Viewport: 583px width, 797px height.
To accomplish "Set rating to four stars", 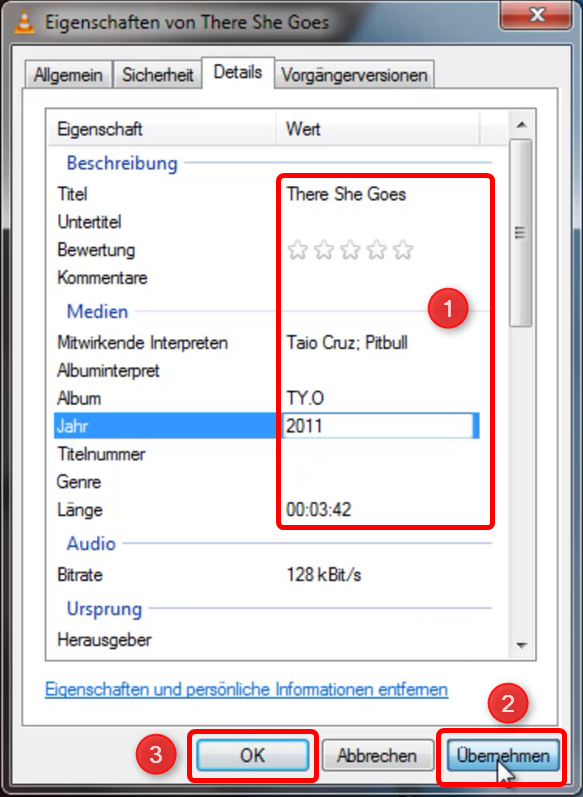I will 377,250.
